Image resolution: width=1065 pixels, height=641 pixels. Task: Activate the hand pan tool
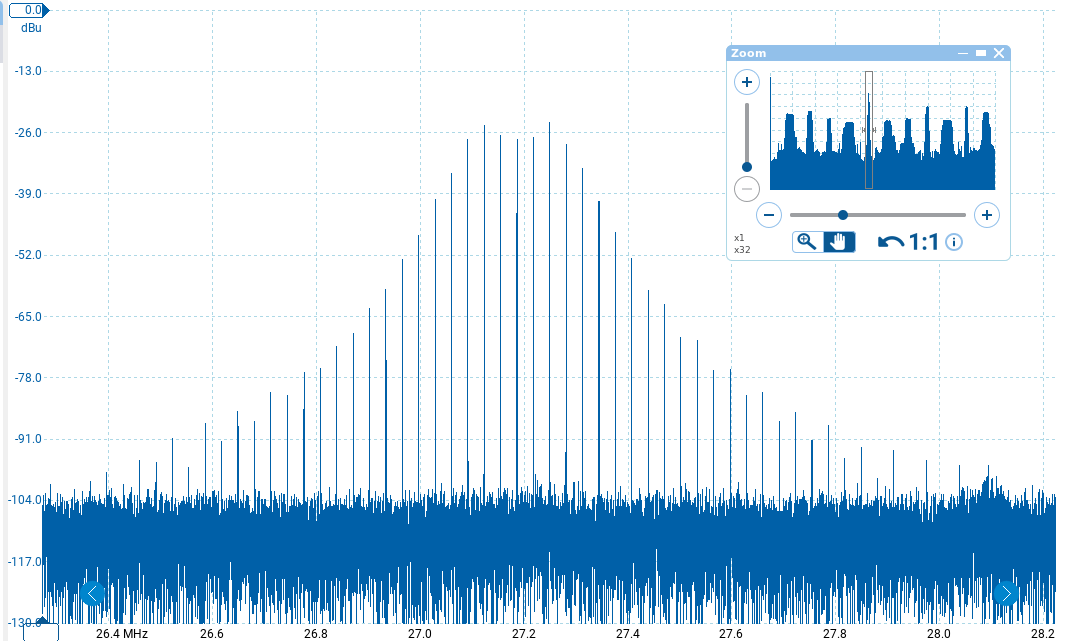tap(839, 240)
